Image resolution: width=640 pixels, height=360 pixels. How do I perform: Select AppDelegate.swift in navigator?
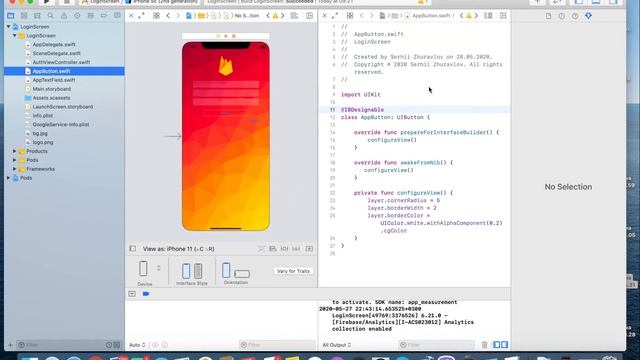[54, 44]
